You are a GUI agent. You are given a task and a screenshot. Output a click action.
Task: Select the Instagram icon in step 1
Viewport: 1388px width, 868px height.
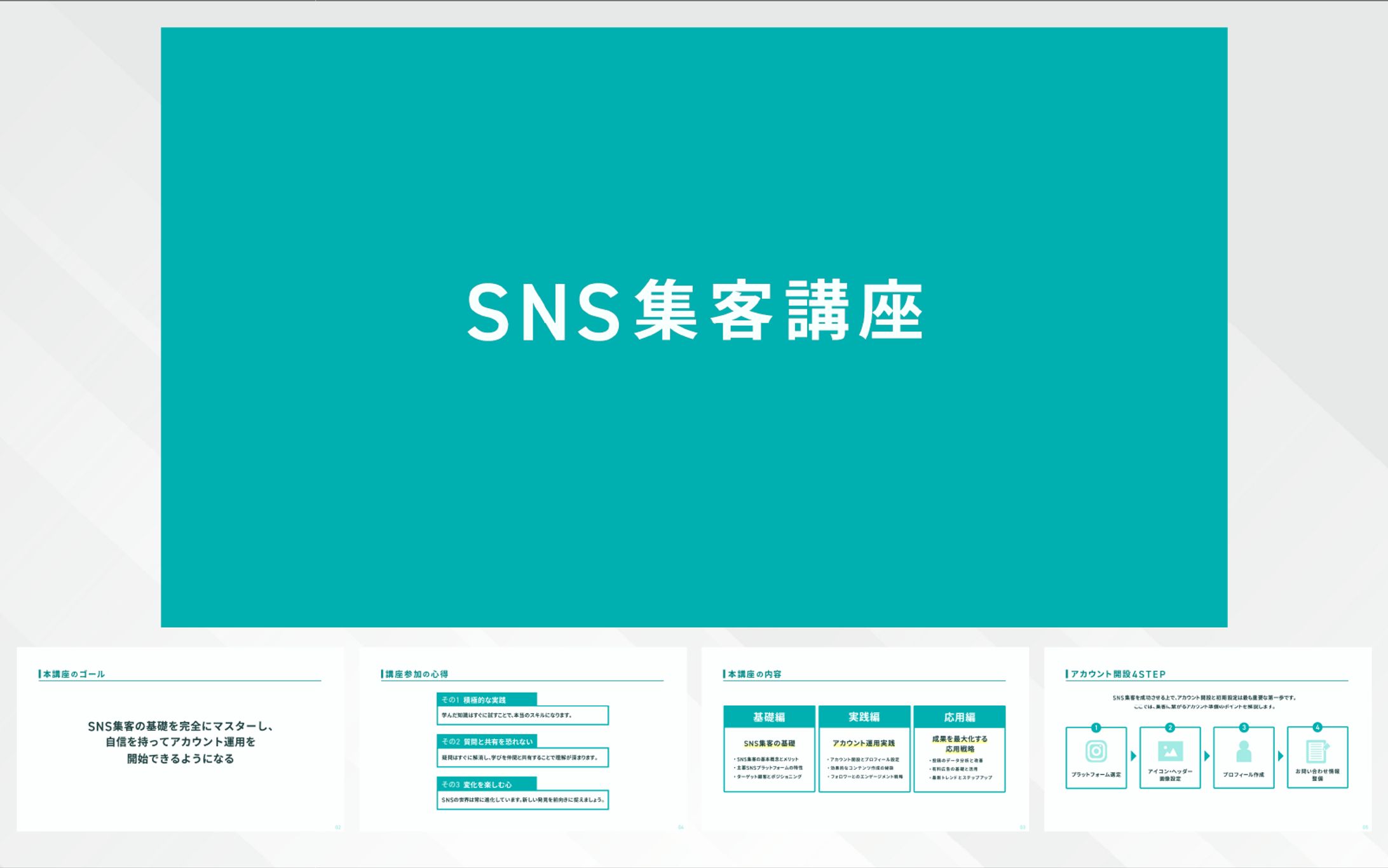1096,750
